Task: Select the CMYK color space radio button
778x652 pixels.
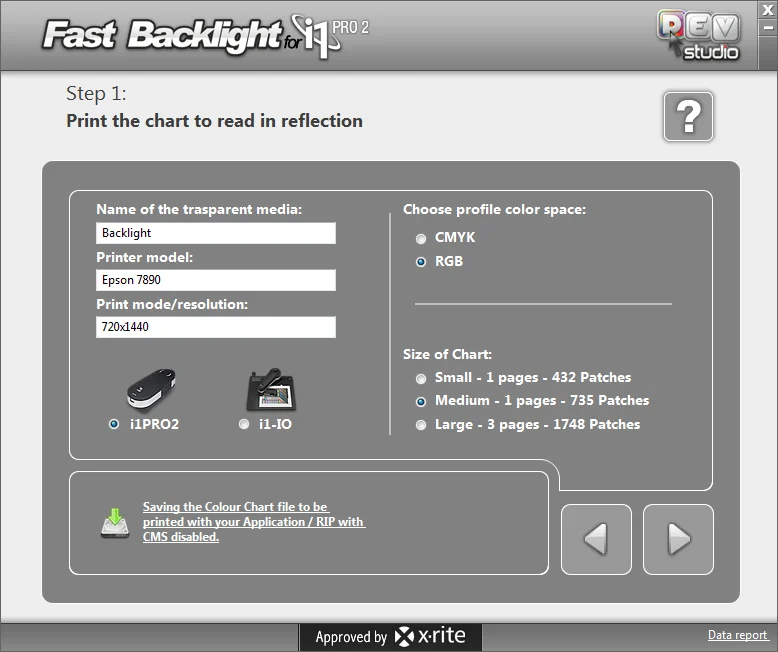Action: point(421,239)
